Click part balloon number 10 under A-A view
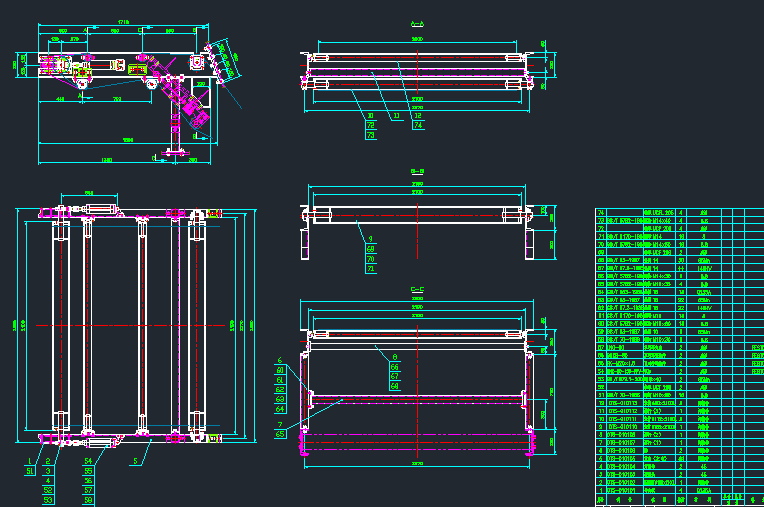 click(x=371, y=116)
